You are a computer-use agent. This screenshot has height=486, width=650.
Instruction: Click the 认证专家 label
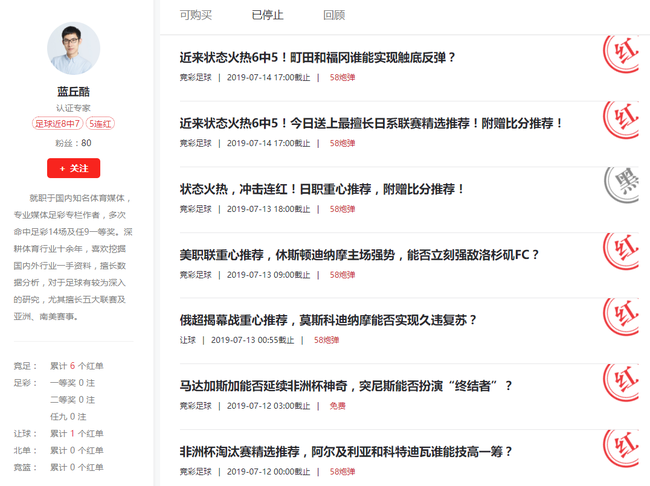[x=73, y=108]
